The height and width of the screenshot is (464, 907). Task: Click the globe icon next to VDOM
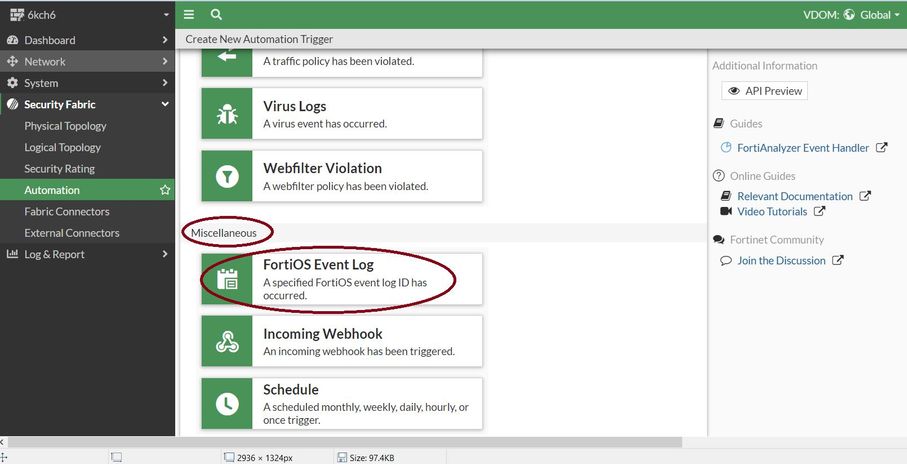pyautogui.click(x=849, y=15)
